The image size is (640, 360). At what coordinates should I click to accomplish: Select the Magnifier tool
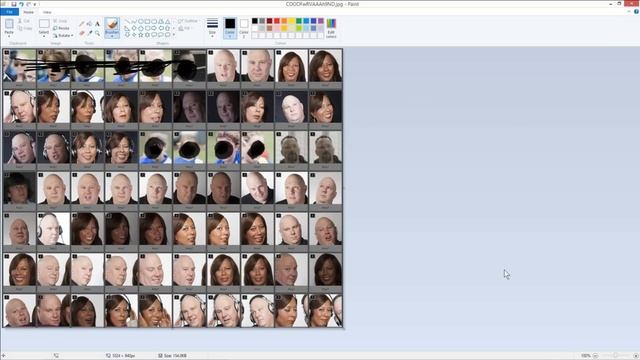97,33
